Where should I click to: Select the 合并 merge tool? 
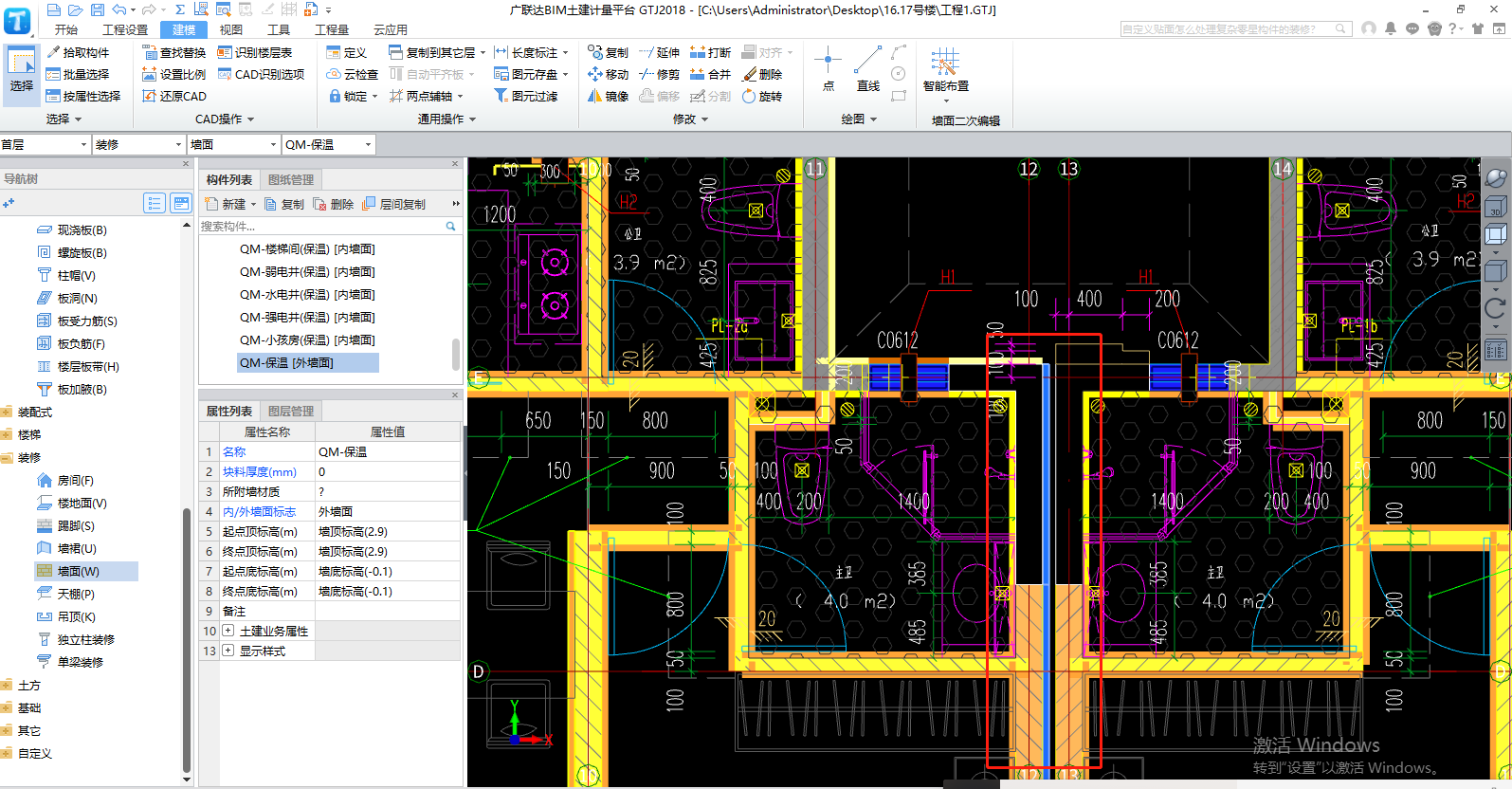pos(710,74)
